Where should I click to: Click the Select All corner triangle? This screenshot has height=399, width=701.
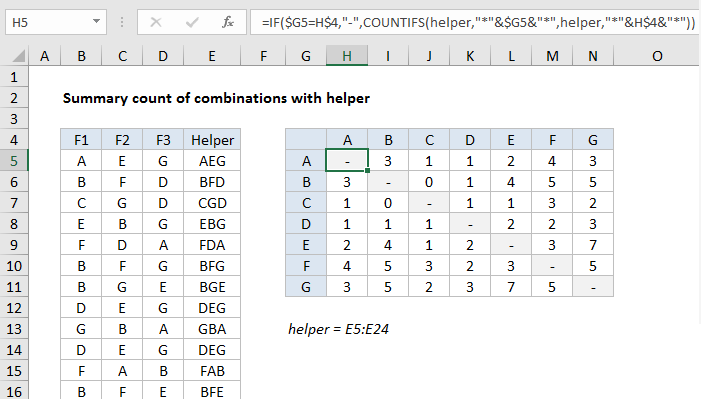pyautogui.click(x=18, y=56)
